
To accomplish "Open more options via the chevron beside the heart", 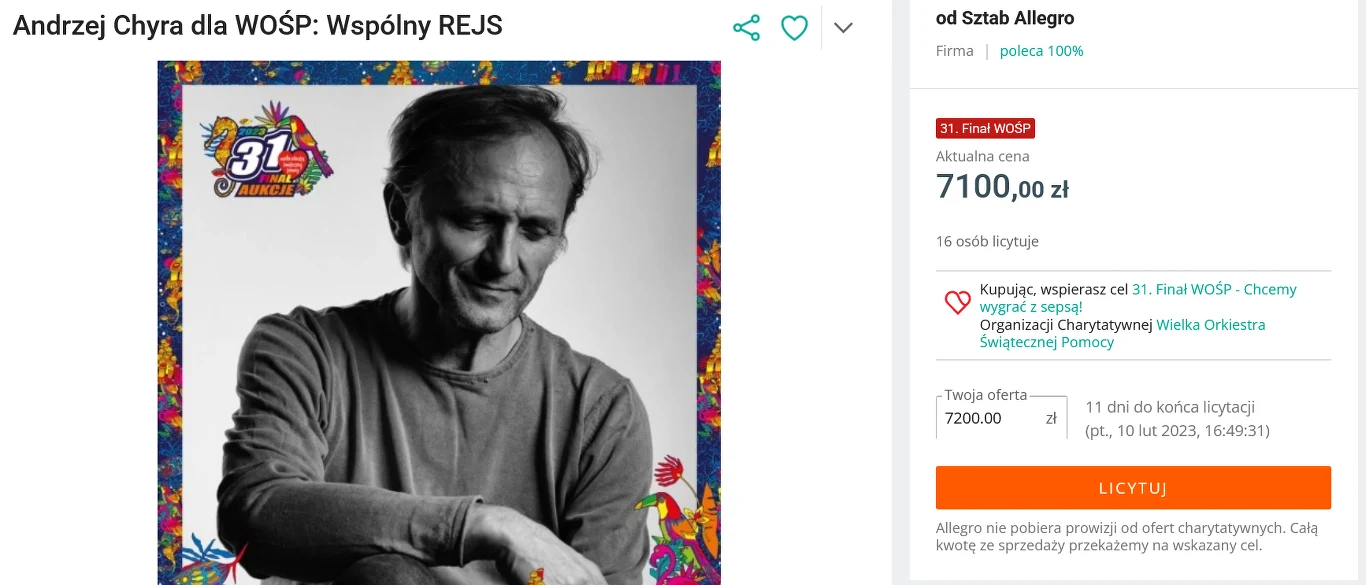I will [843, 27].
